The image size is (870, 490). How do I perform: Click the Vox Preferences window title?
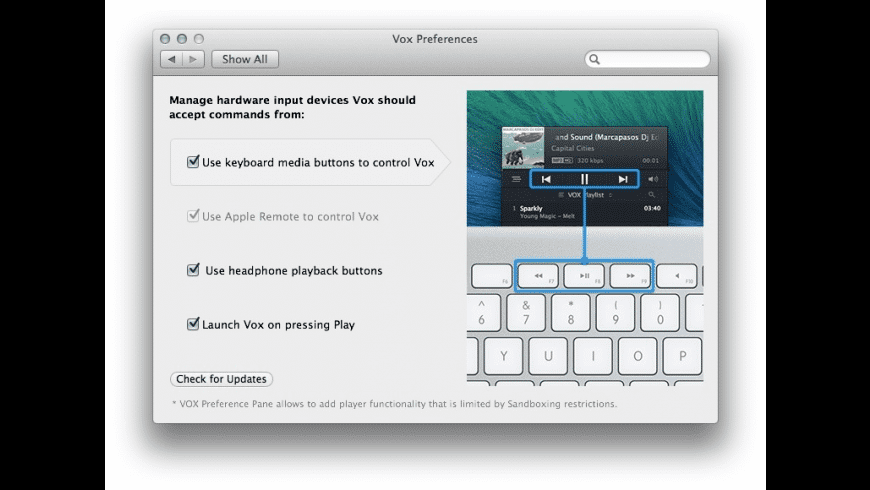[x=435, y=39]
